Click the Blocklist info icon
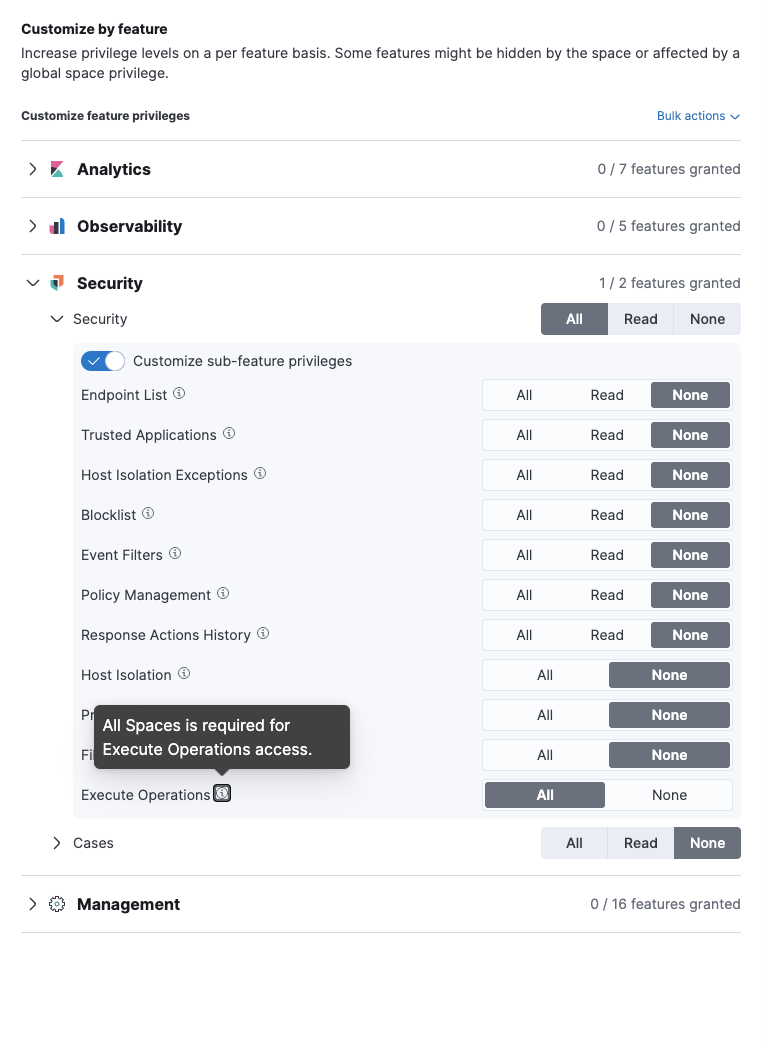765x1045 pixels. click(x=148, y=514)
